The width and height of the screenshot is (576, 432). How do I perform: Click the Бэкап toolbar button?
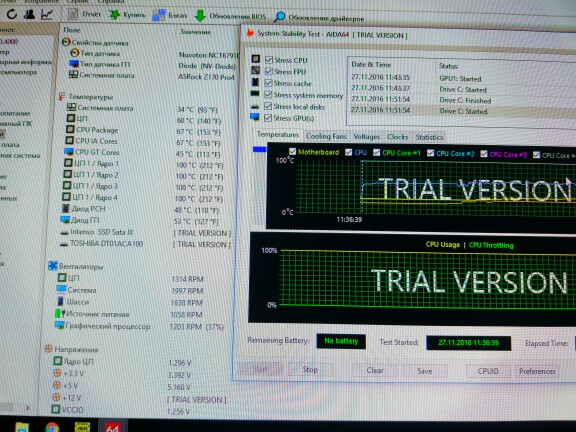coord(169,15)
